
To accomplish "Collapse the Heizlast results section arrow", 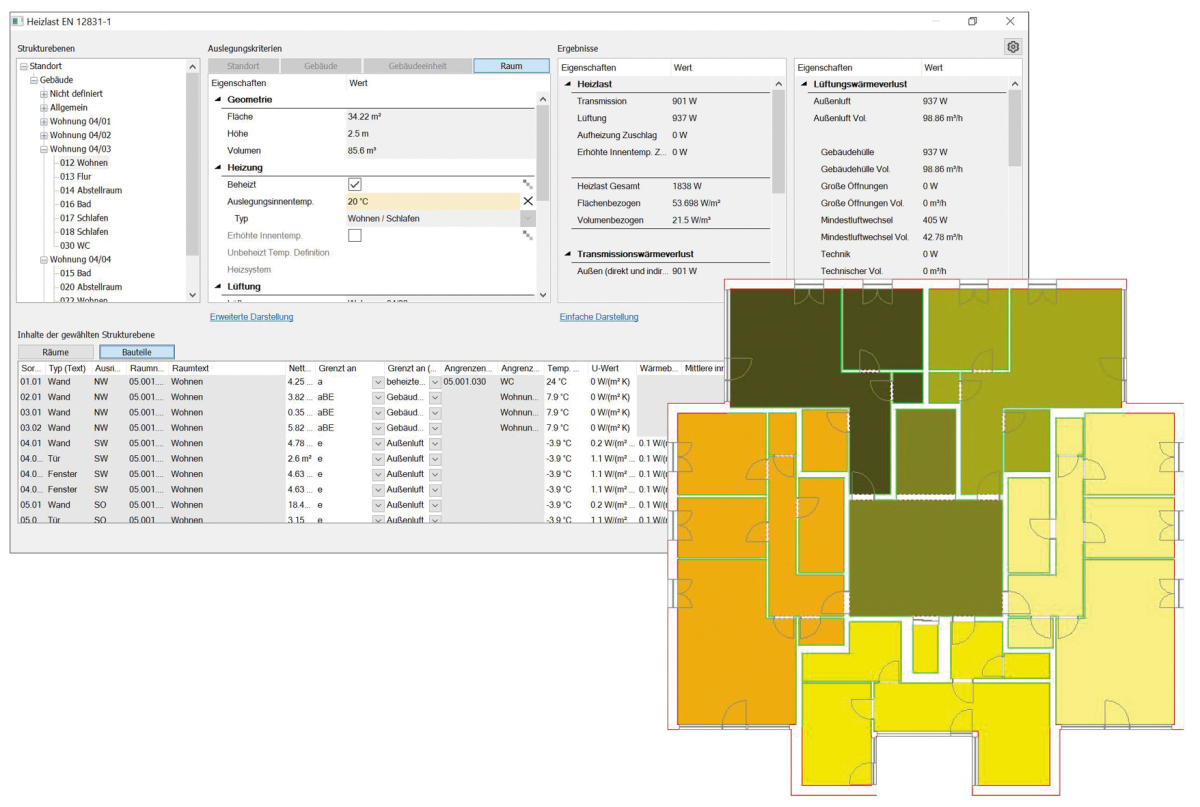I will (x=568, y=84).
